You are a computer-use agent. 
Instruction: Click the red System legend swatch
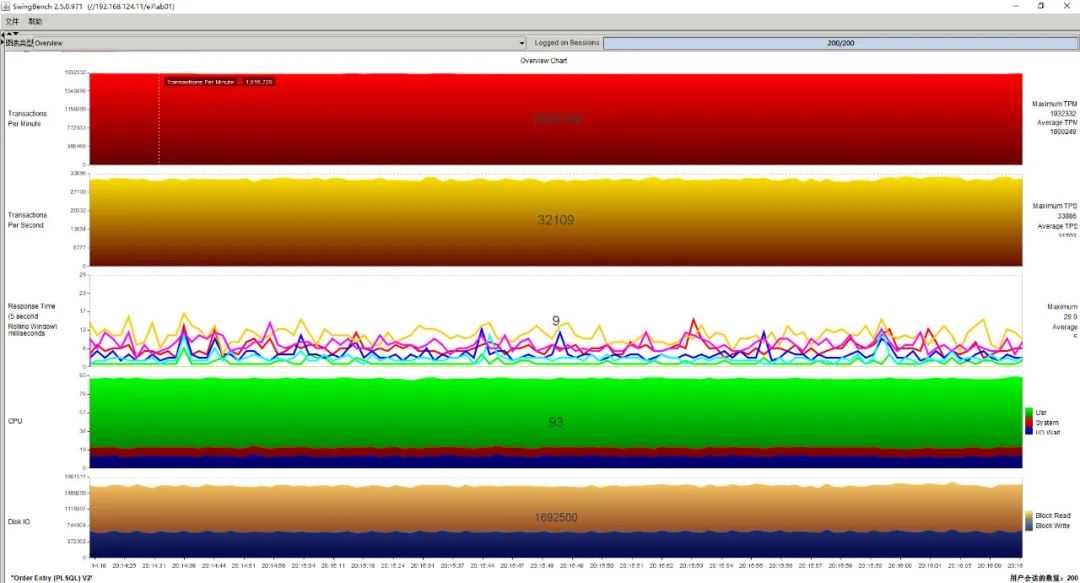(x=1029, y=422)
